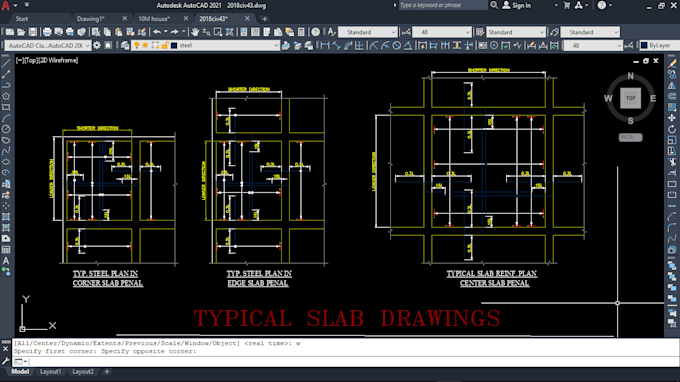Switch to the Drawing1* tab
Viewport: 680px width, 382px height.
tap(91, 19)
